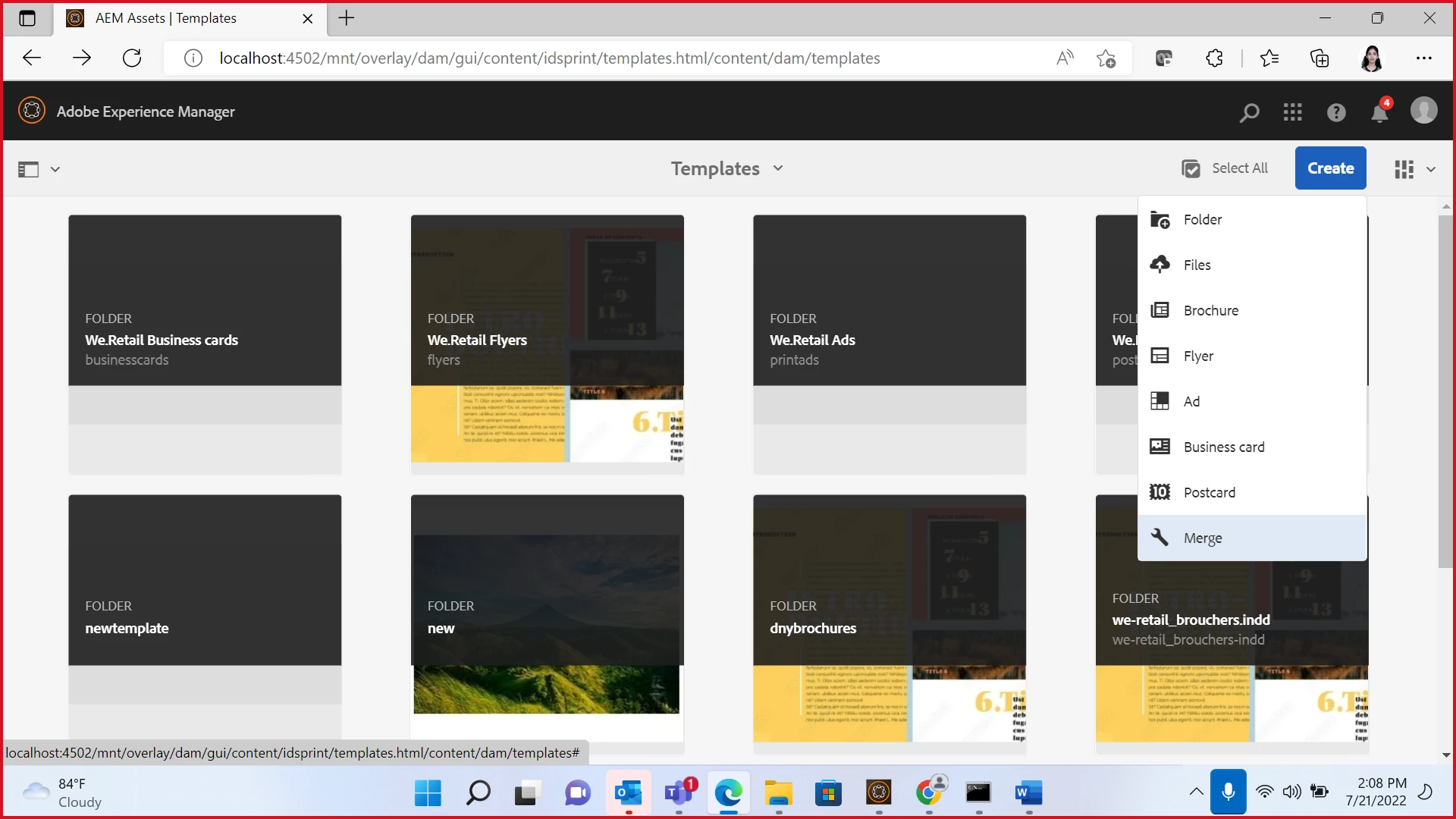Expand the view switcher dropdown arrow
1456x819 pixels.
tap(1431, 169)
